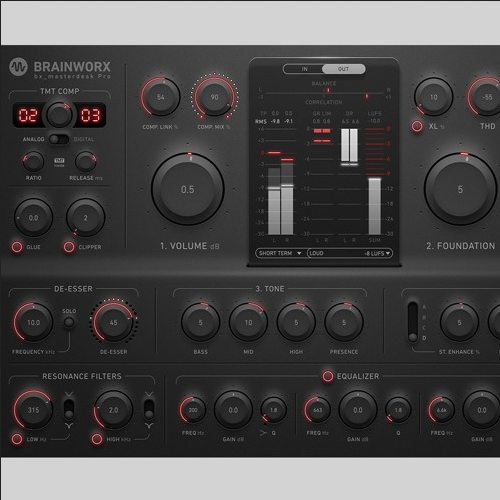Toggle the De-Esser SOLO button

(x=69, y=322)
